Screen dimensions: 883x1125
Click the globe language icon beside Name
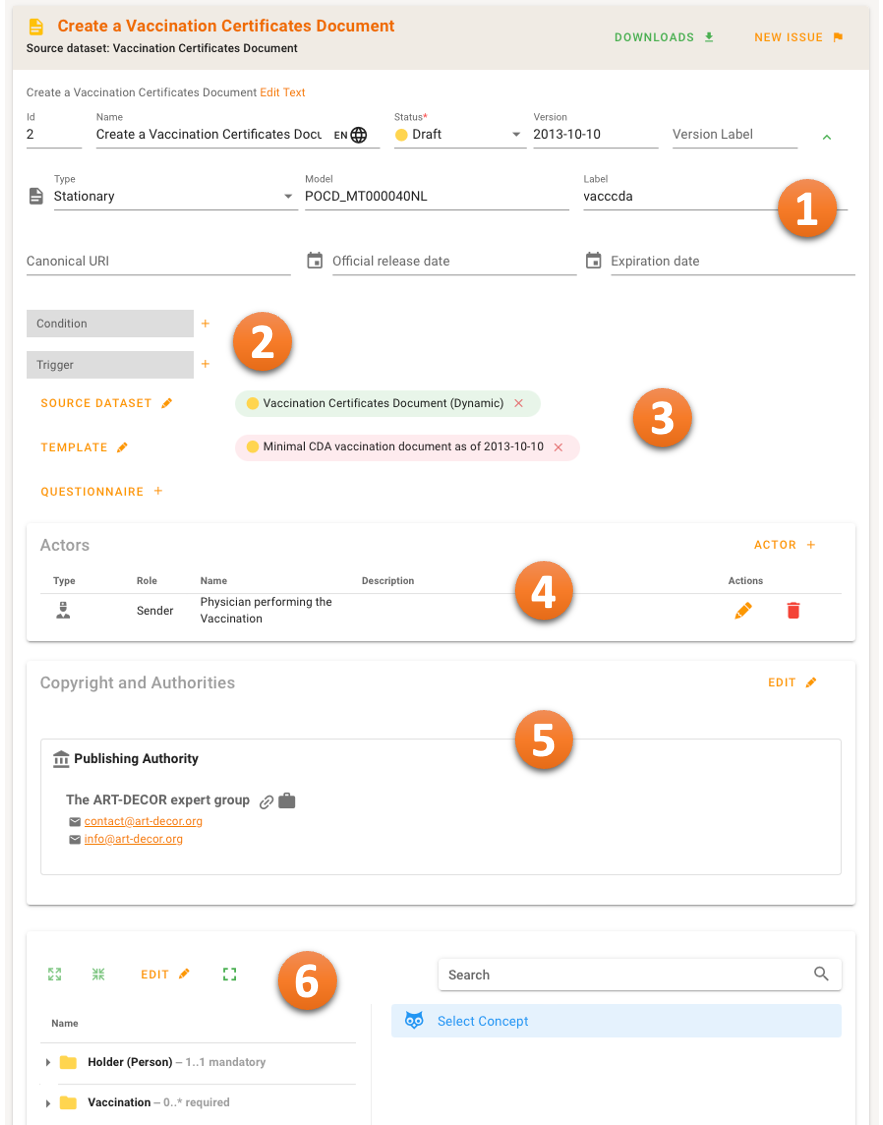coord(359,135)
